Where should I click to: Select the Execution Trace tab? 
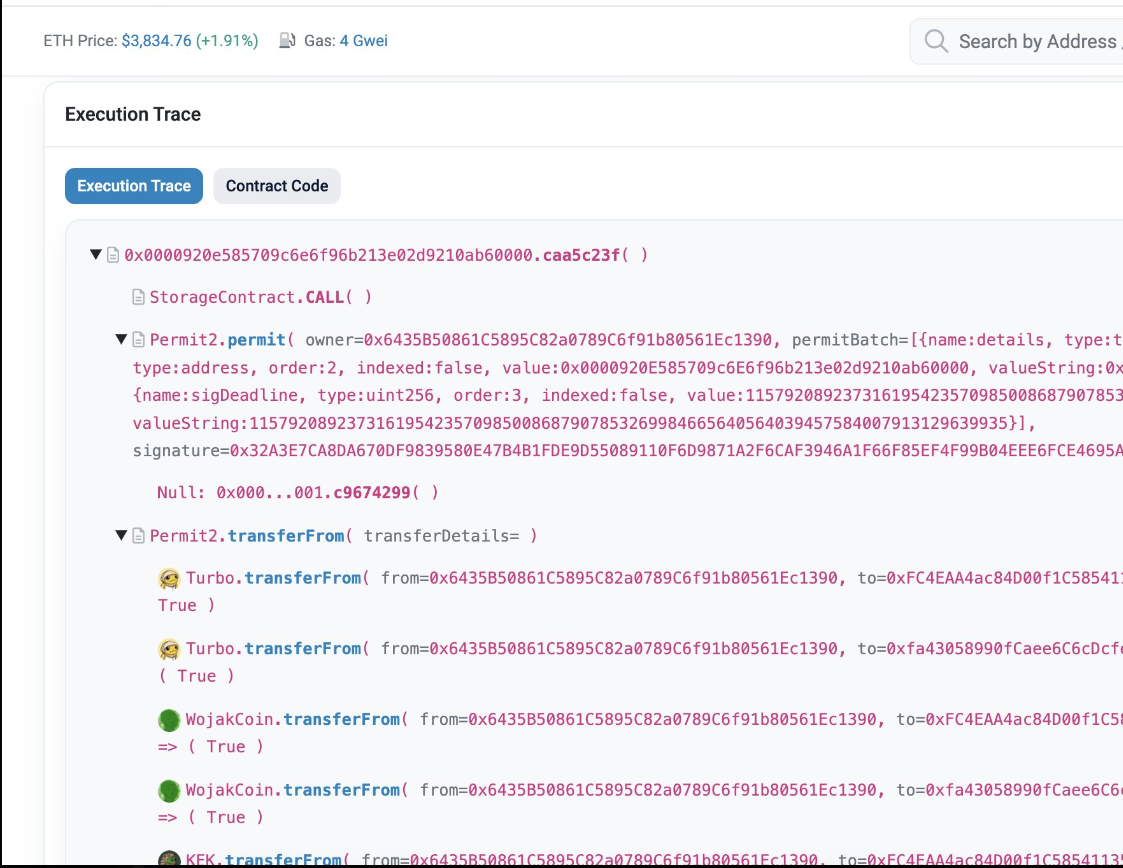click(134, 186)
